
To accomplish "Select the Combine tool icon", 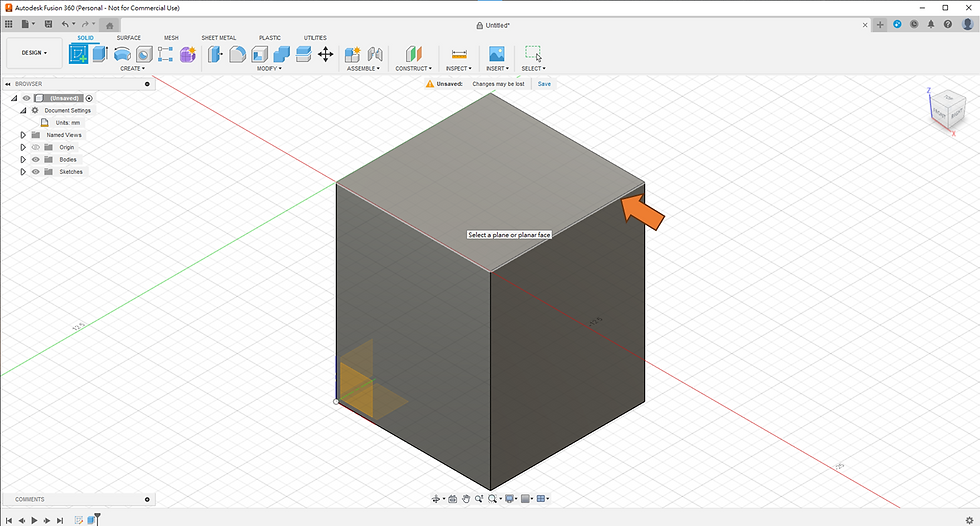I will (x=281, y=54).
